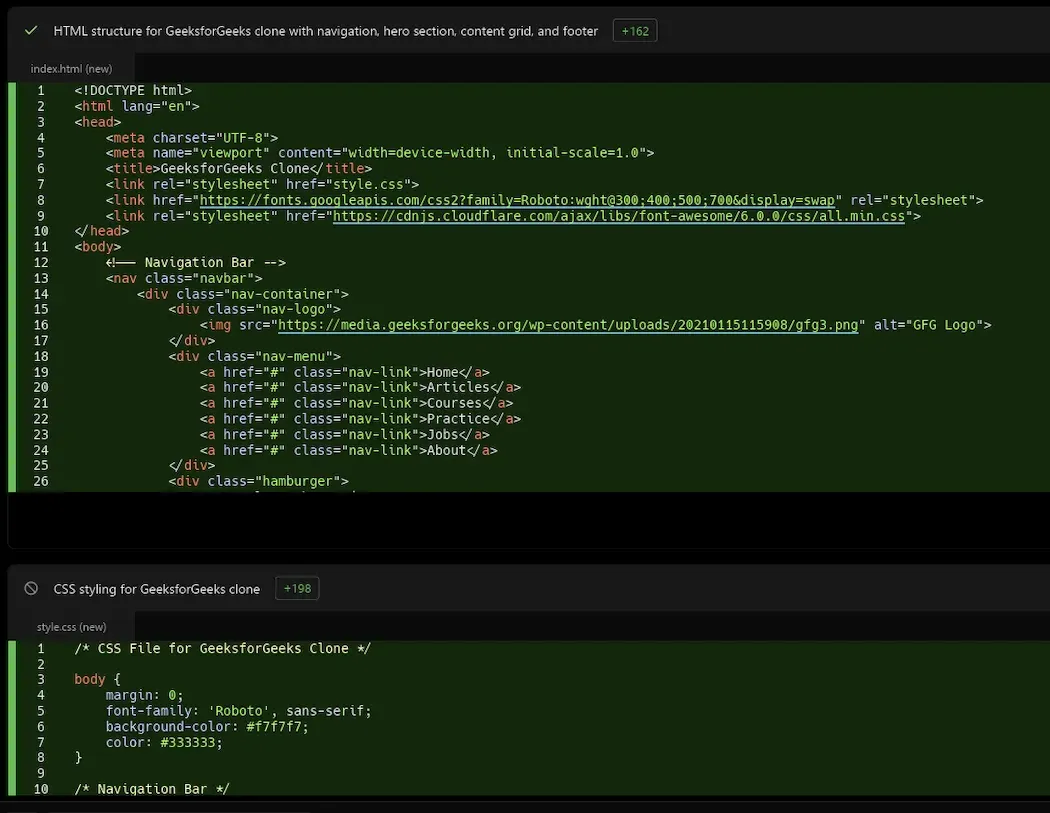
Task: Click the style.css file icon area
Action: (71, 626)
